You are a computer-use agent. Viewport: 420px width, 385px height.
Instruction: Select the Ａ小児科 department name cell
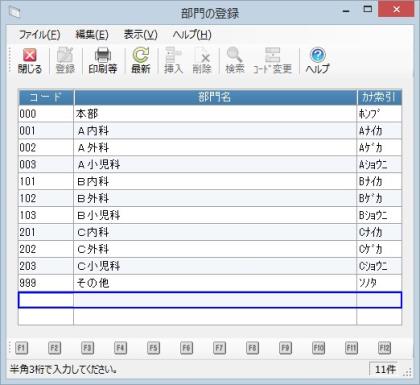point(215,165)
